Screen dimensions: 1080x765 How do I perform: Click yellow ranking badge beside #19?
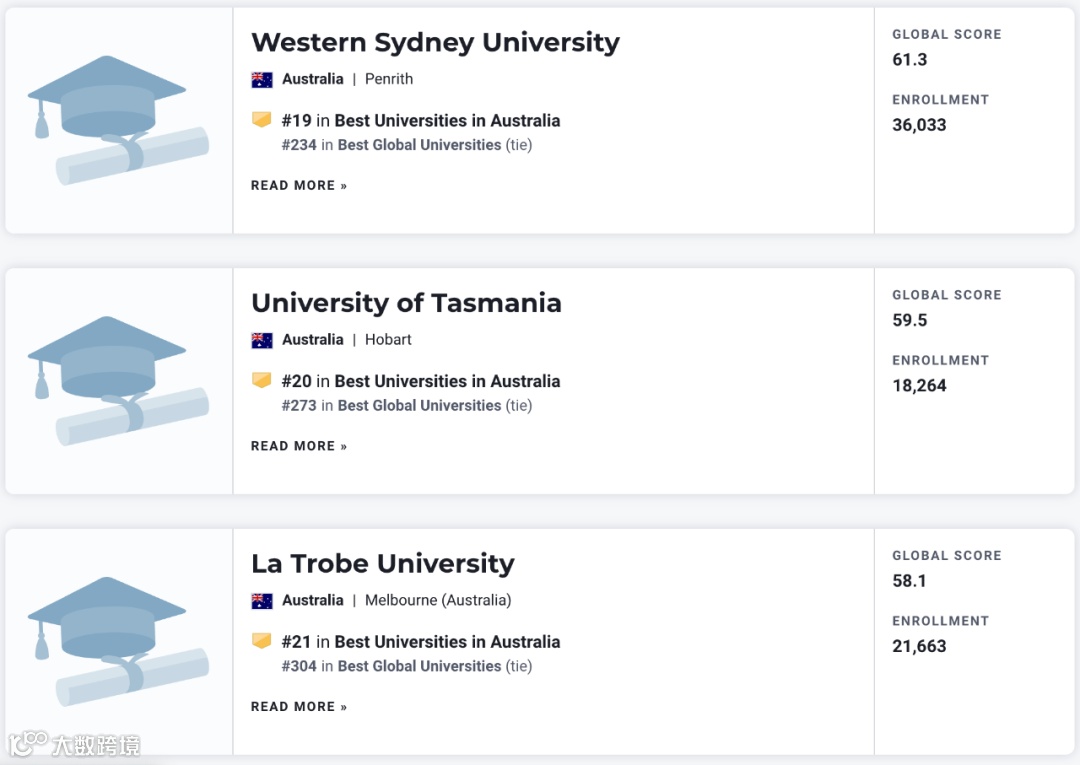tap(262, 120)
